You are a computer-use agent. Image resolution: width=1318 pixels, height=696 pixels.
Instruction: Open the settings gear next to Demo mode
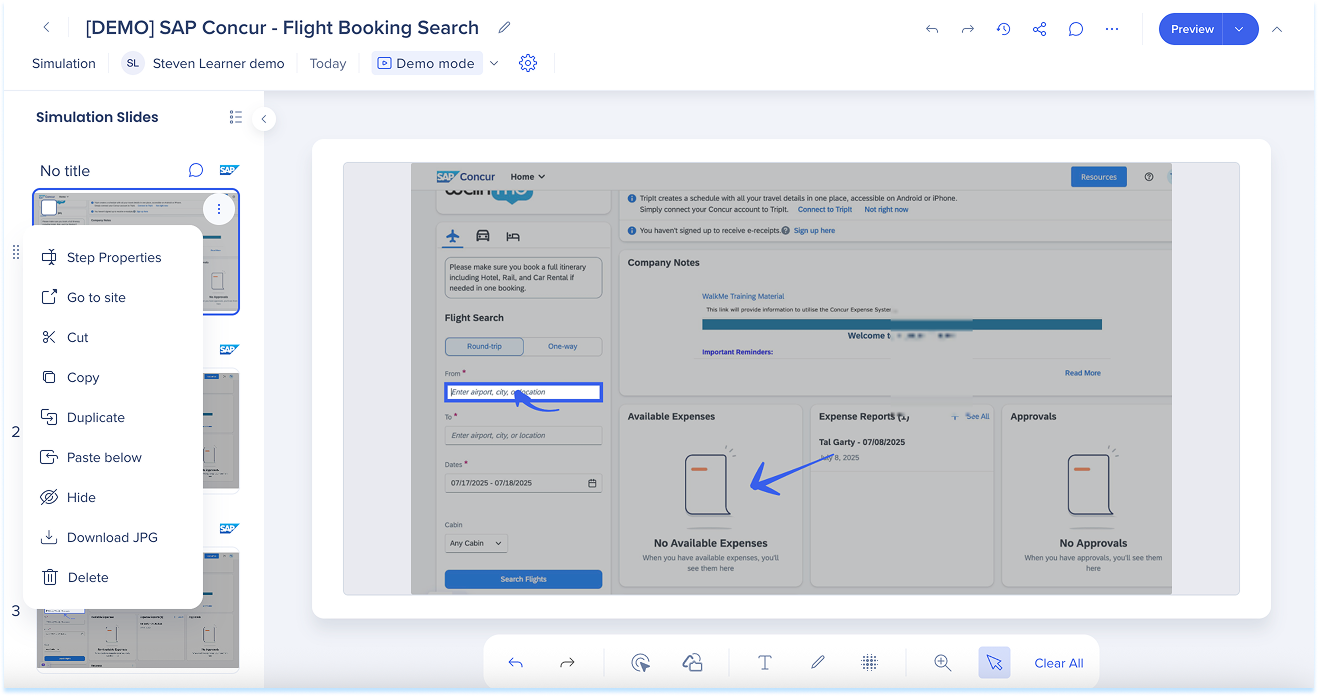[x=528, y=63]
